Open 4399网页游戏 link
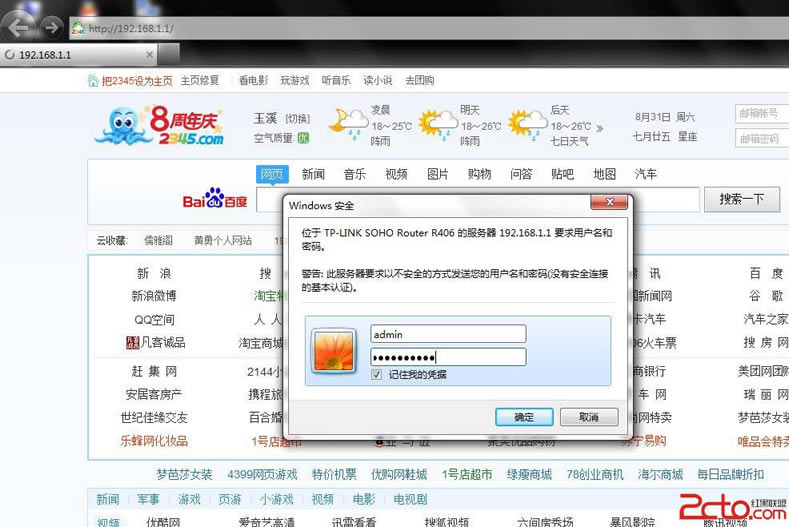 point(262,474)
